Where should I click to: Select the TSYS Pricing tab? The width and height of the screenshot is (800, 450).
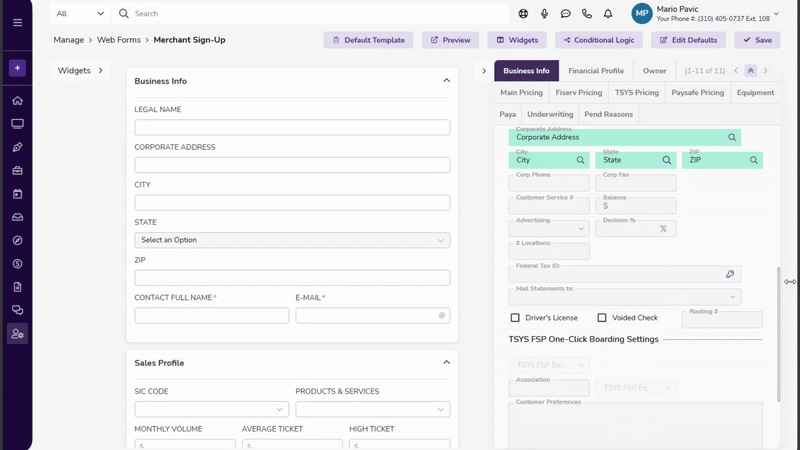(637, 93)
